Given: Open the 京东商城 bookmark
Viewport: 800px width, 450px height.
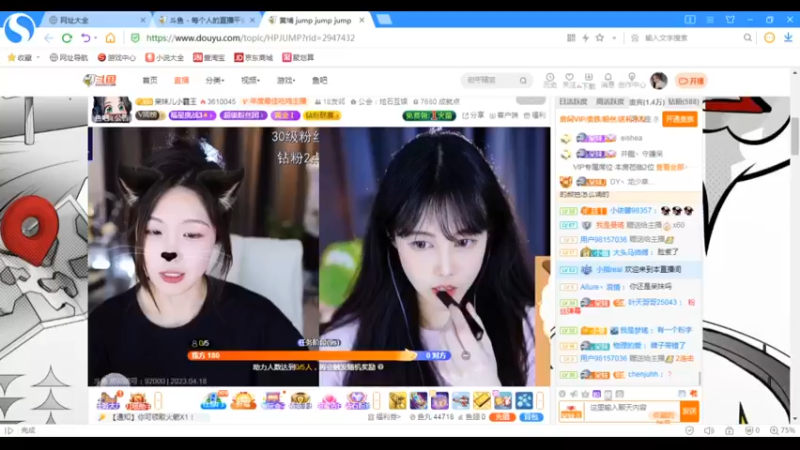Looking at the screenshot, I should coord(254,58).
